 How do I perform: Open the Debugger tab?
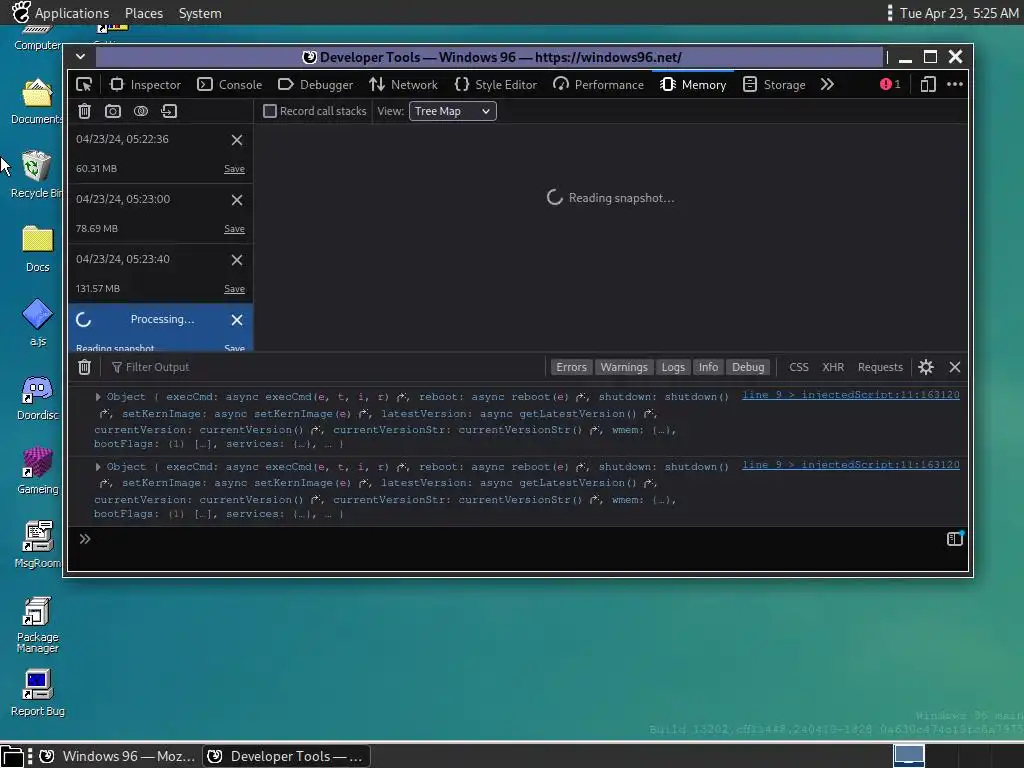coord(315,84)
